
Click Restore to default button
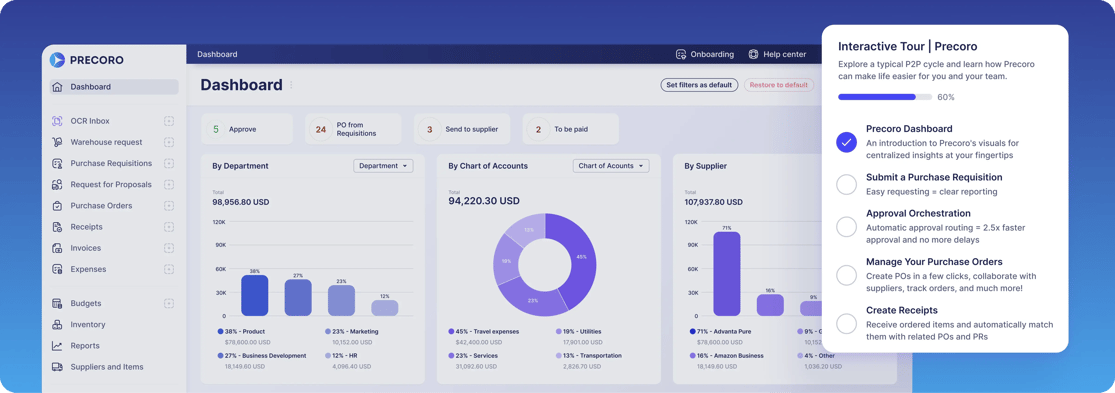(x=779, y=85)
